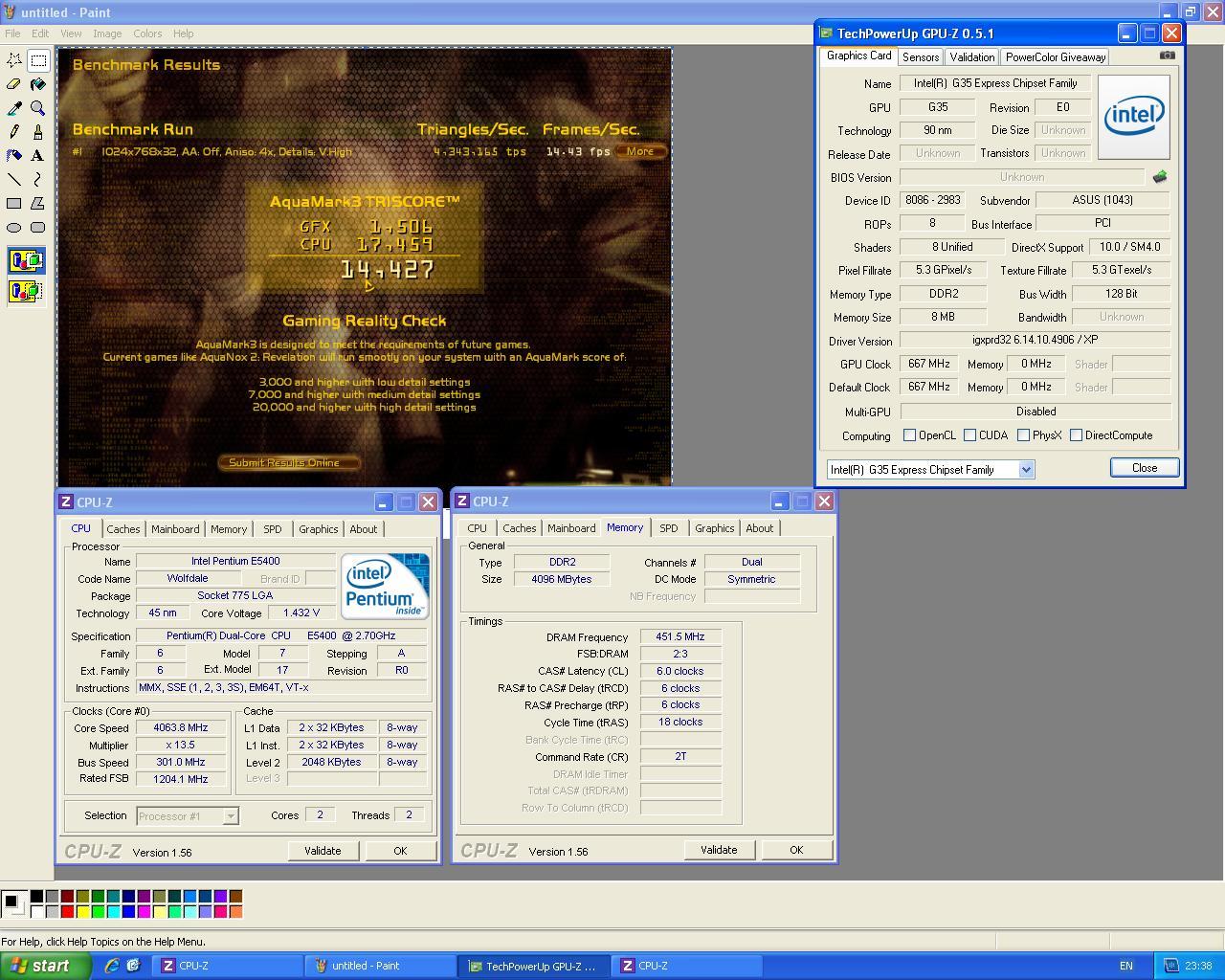
Task: Open the Processor #1 selection dropdown
Action: 230,816
